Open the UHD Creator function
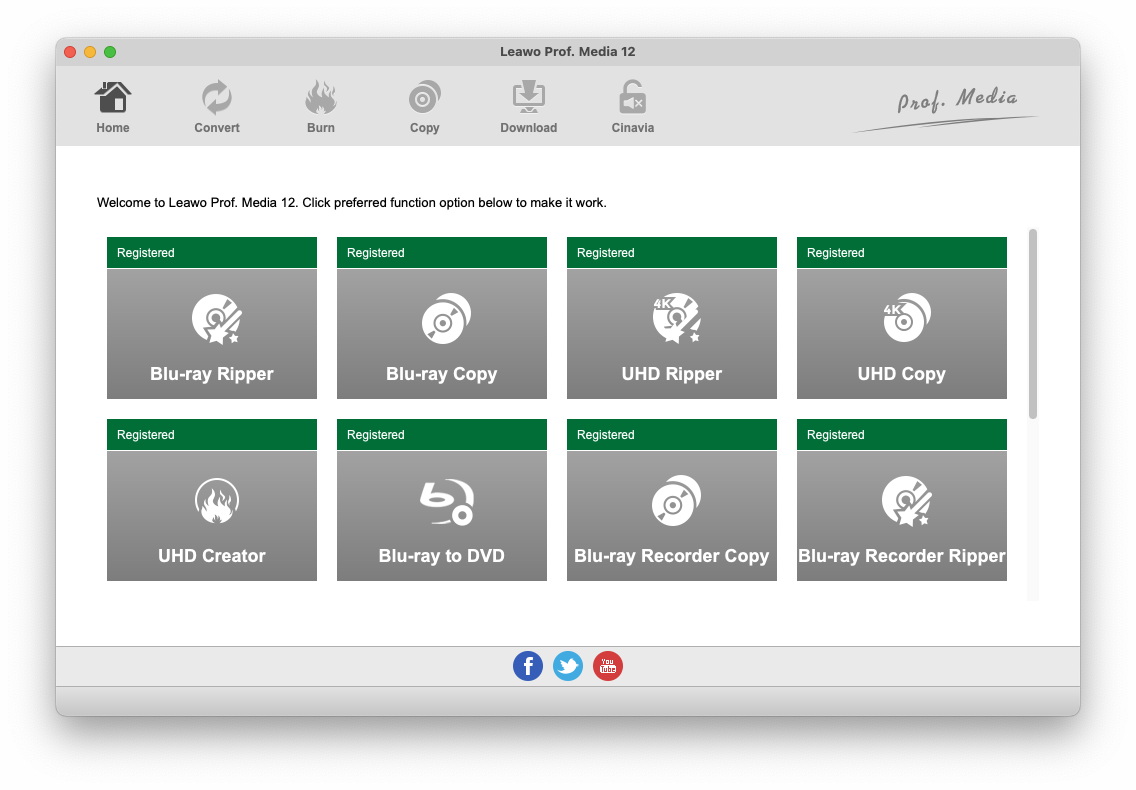 [212, 515]
